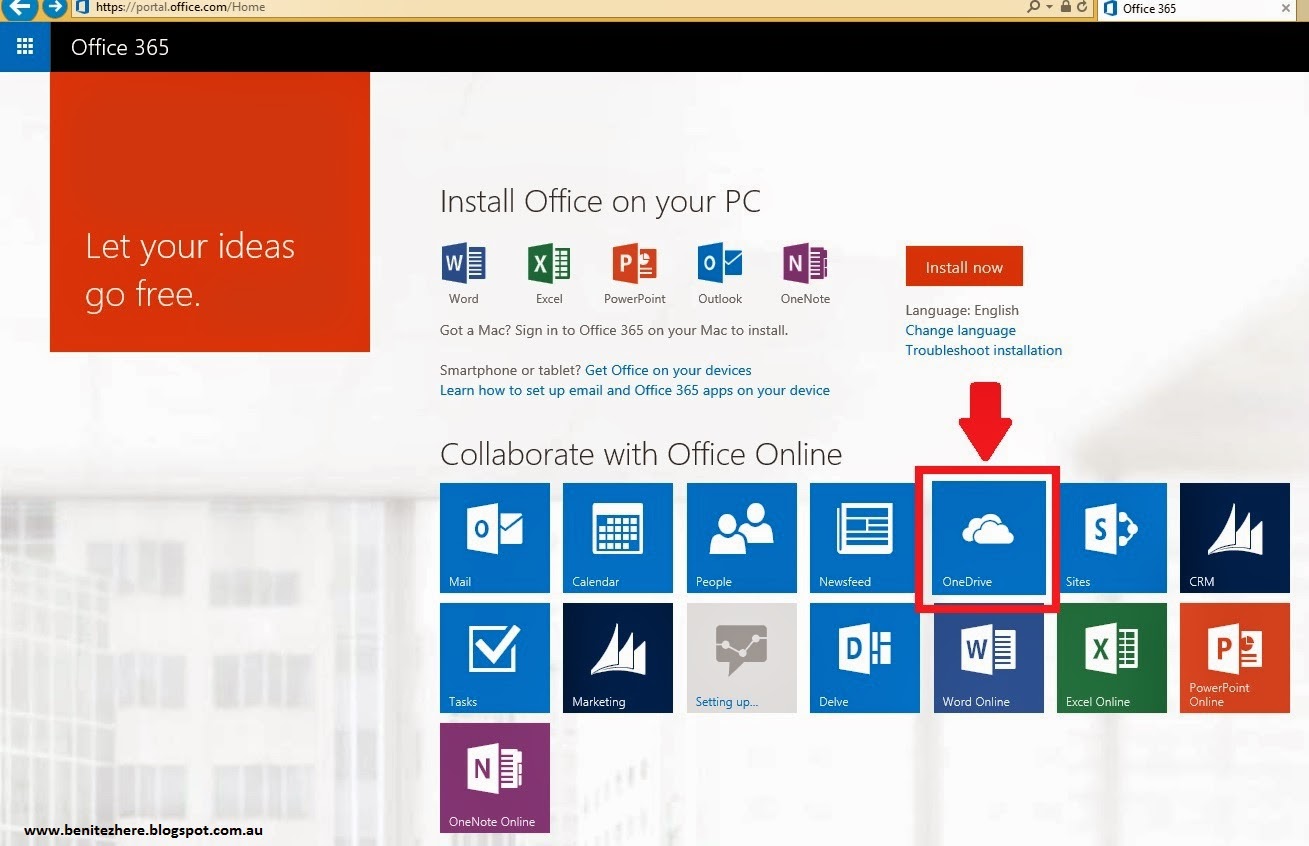Click the Word install icon
The height and width of the screenshot is (846, 1309).
(x=463, y=264)
